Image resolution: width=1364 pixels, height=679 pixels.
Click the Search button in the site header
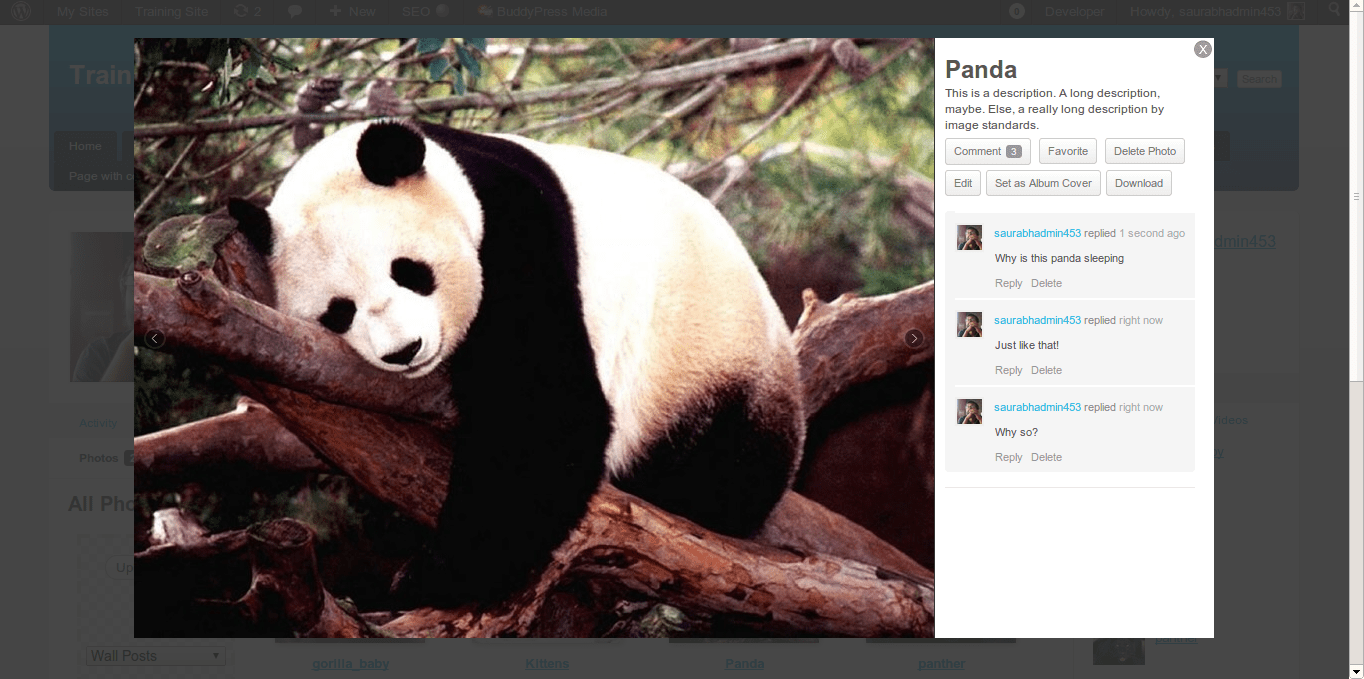click(x=1259, y=79)
